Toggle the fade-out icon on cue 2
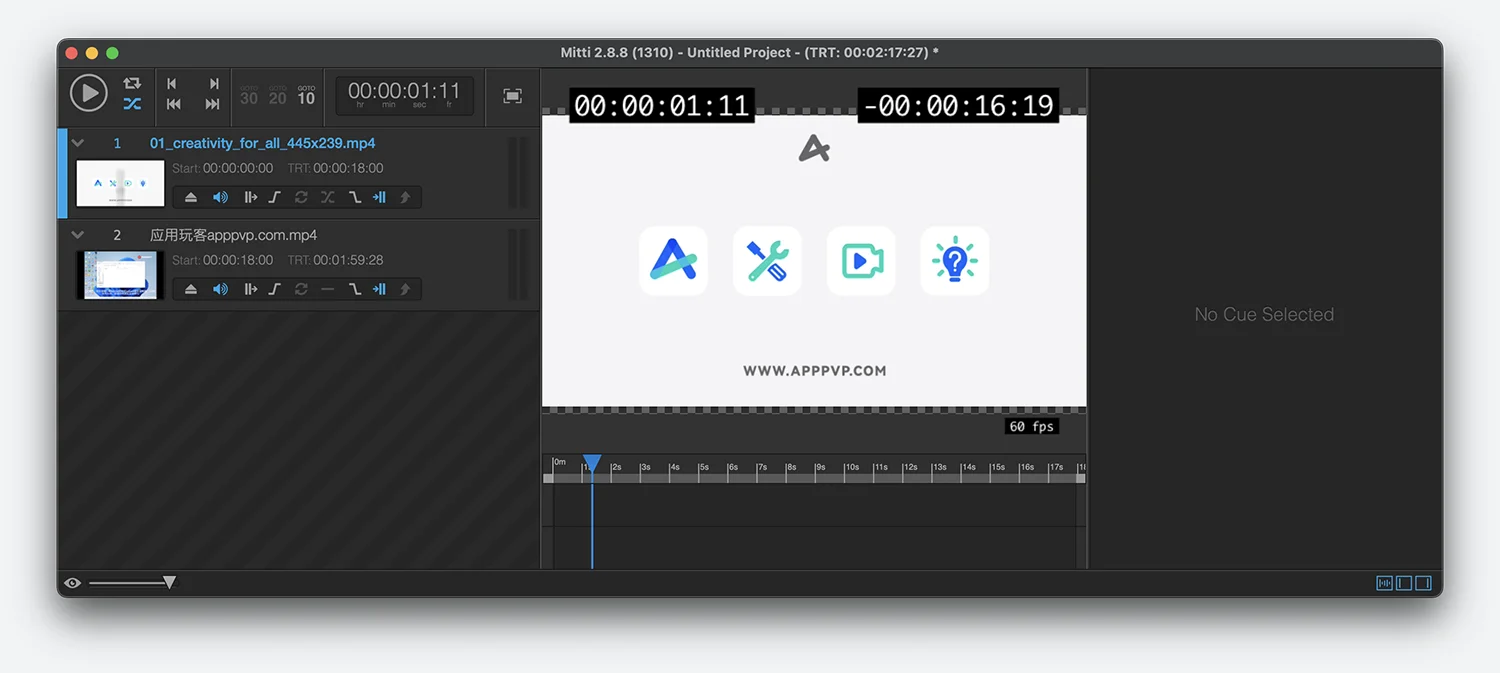This screenshot has width=1500, height=673. pyautogui.click(x=354, y=289)
